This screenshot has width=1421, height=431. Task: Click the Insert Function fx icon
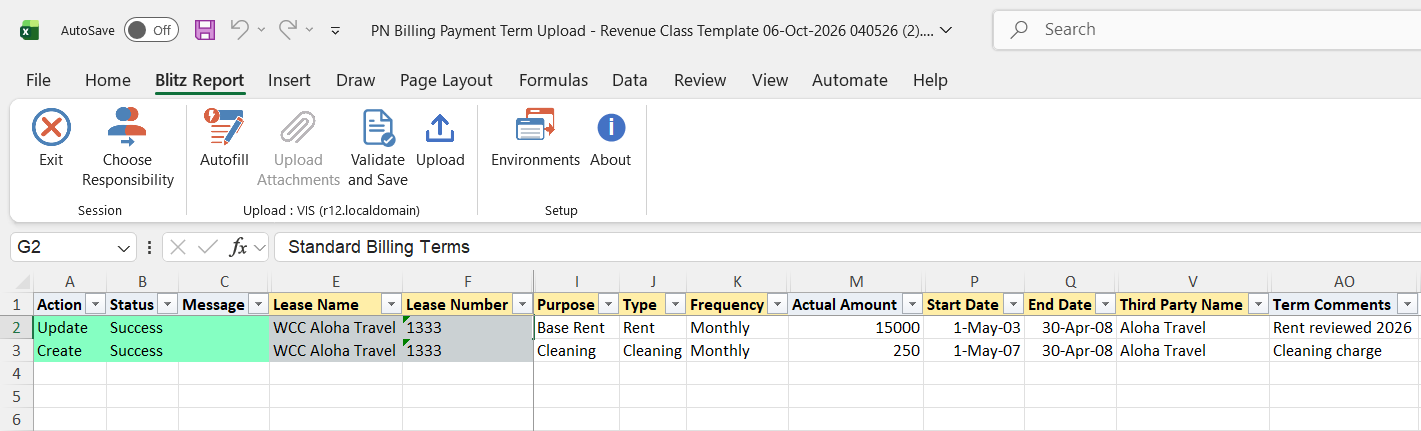click(x=238, y=247)
